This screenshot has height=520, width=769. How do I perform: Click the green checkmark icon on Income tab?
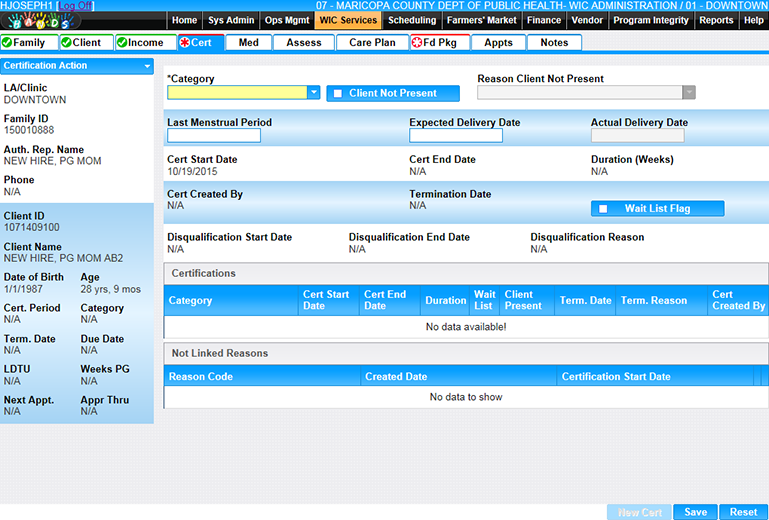point(122,43)
